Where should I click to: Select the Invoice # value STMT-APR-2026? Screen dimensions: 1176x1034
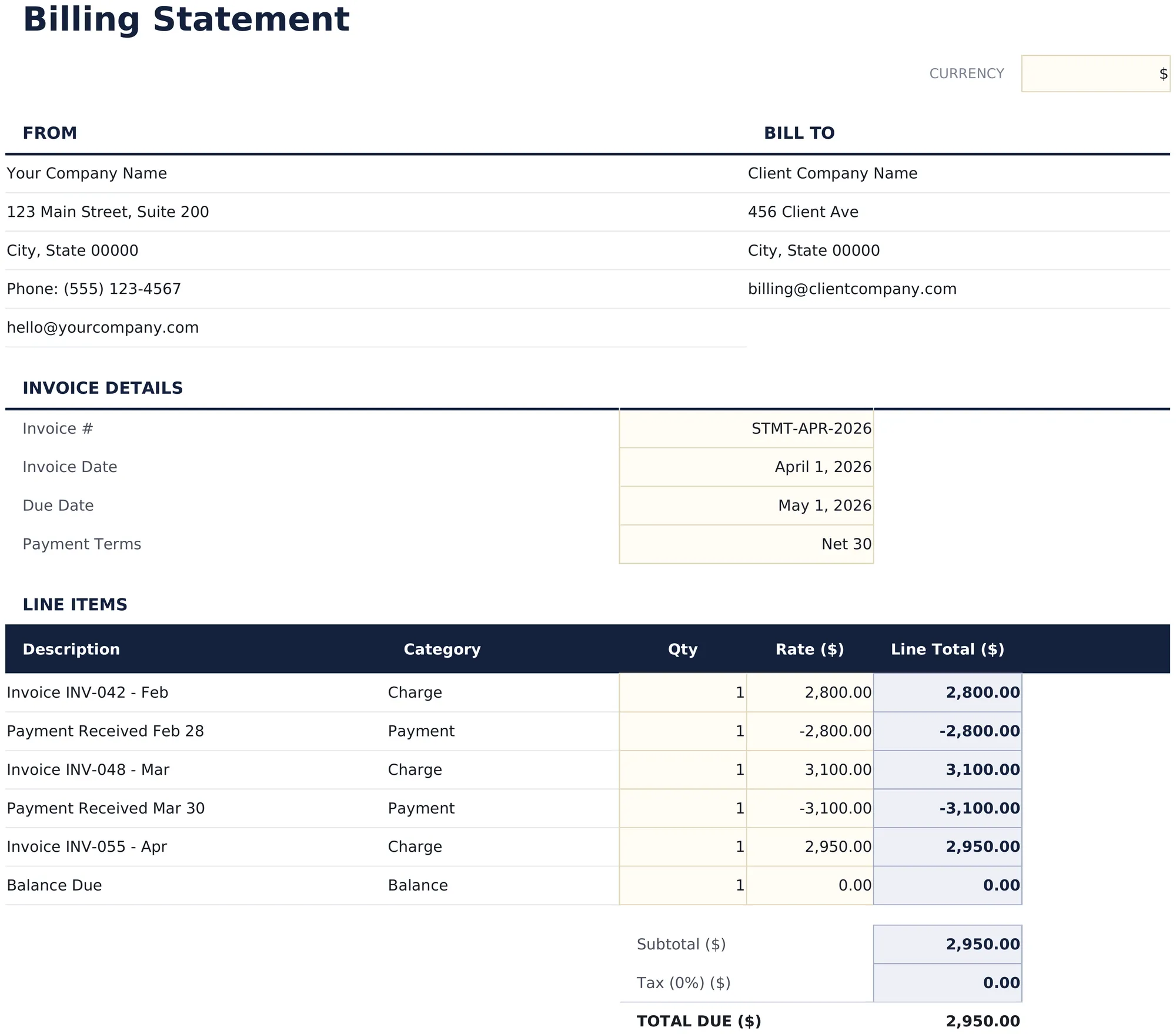[746, 429]
